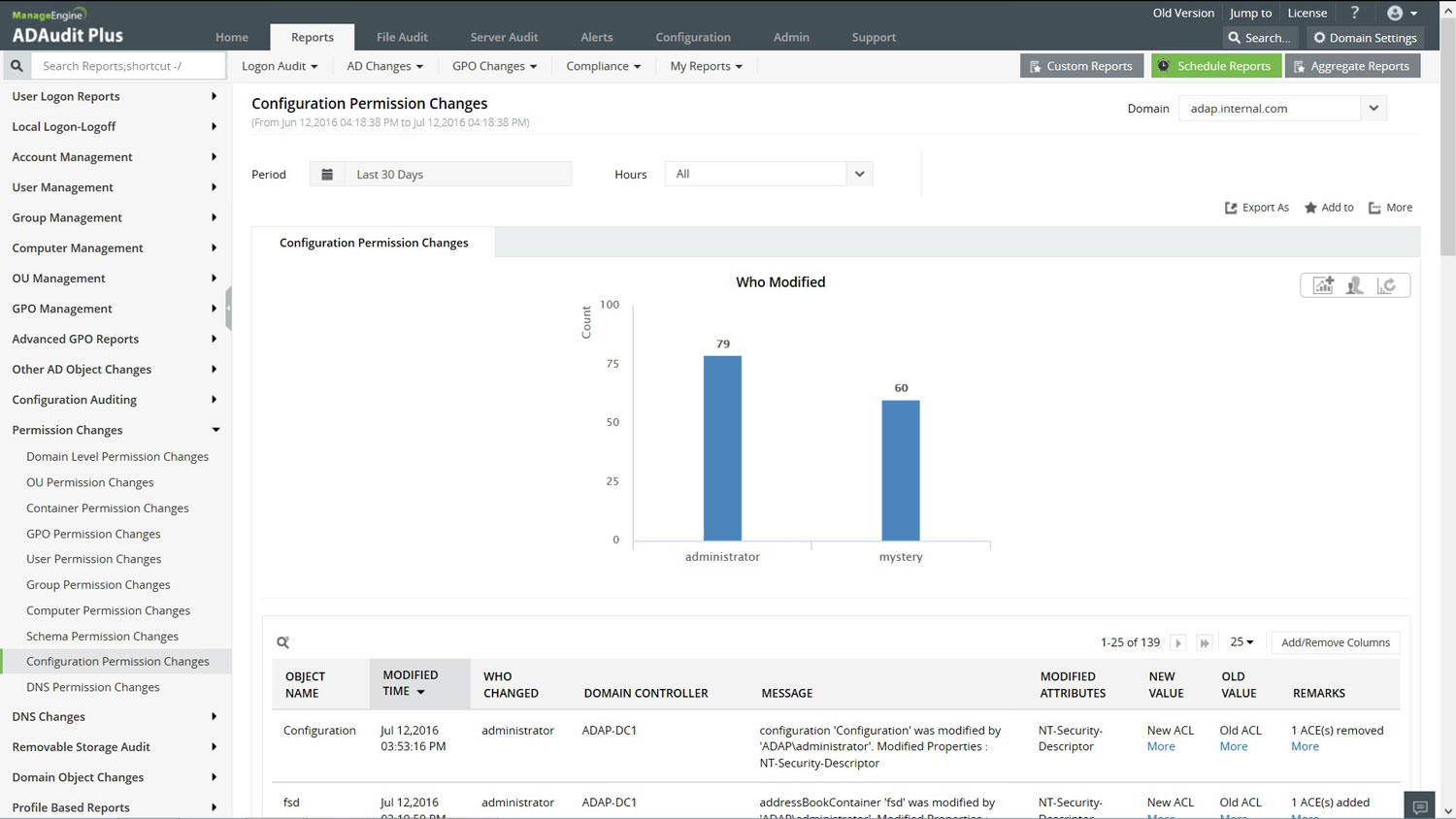Select DNS Permission Changes in sidebar

[93, 687]
